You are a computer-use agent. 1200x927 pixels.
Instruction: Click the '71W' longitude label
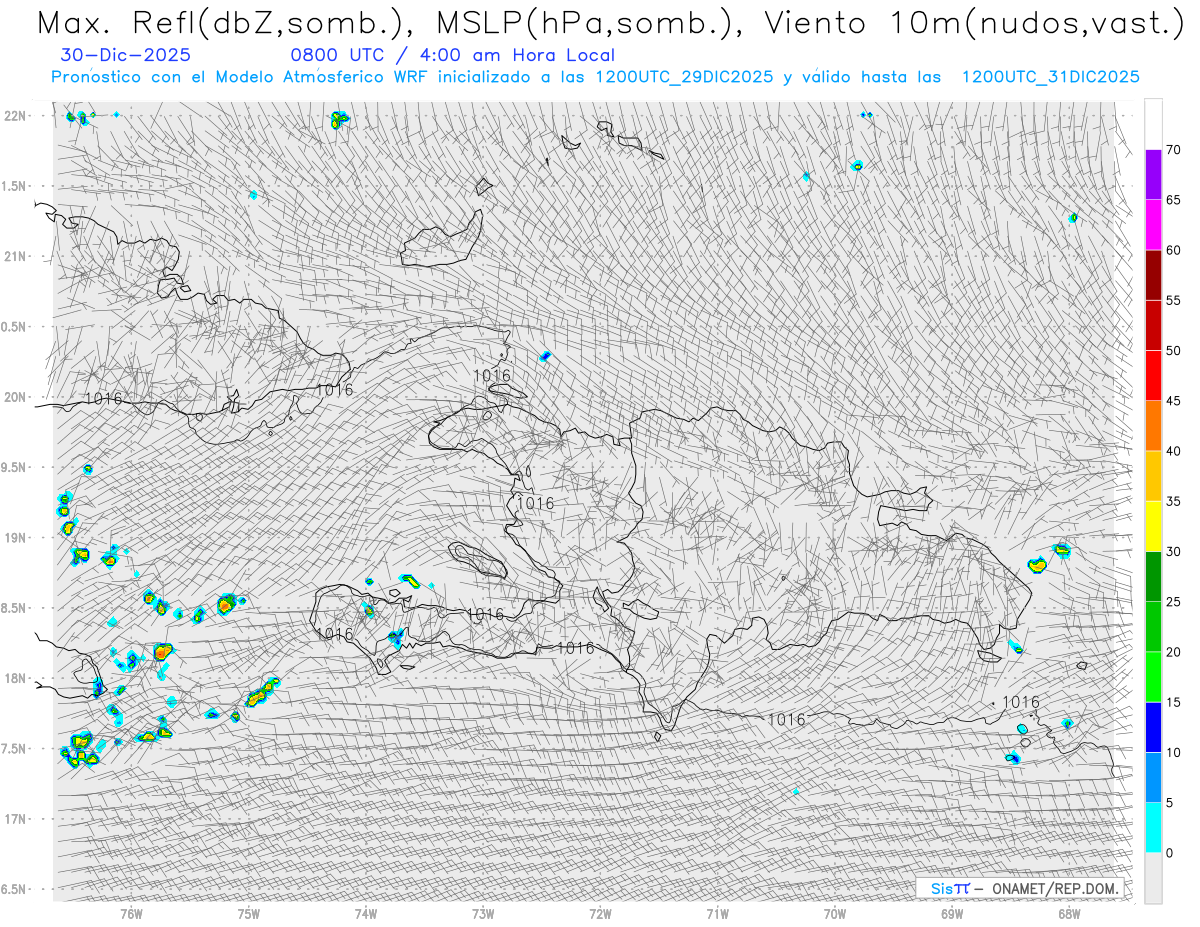717,913
